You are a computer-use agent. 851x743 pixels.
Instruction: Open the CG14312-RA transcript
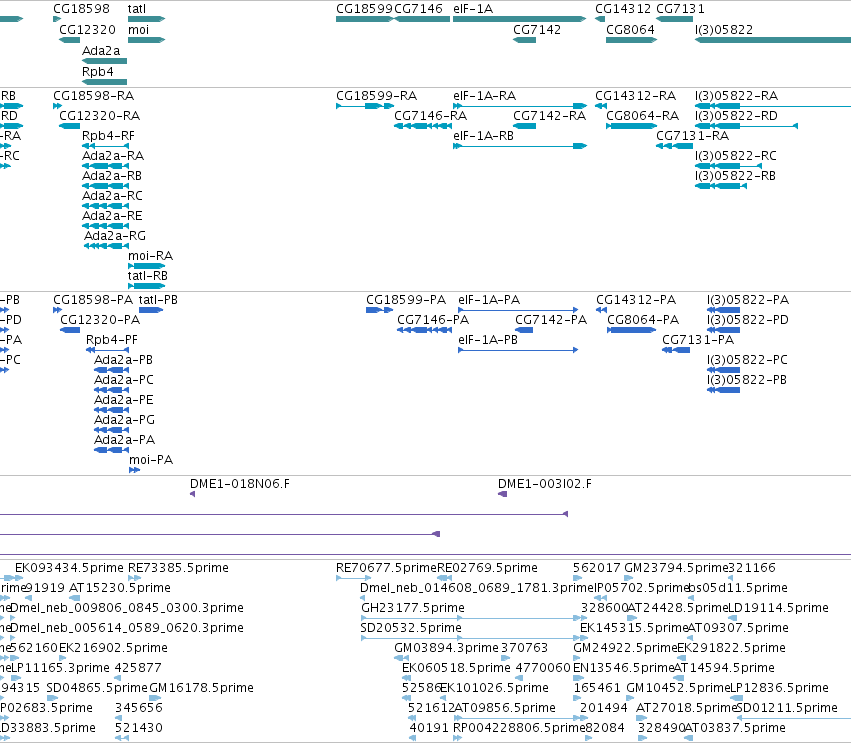601,106
